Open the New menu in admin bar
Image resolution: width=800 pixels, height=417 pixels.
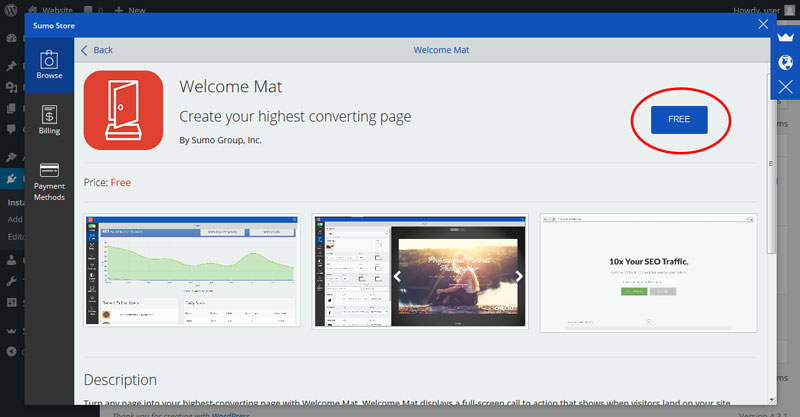coord(130,10)
